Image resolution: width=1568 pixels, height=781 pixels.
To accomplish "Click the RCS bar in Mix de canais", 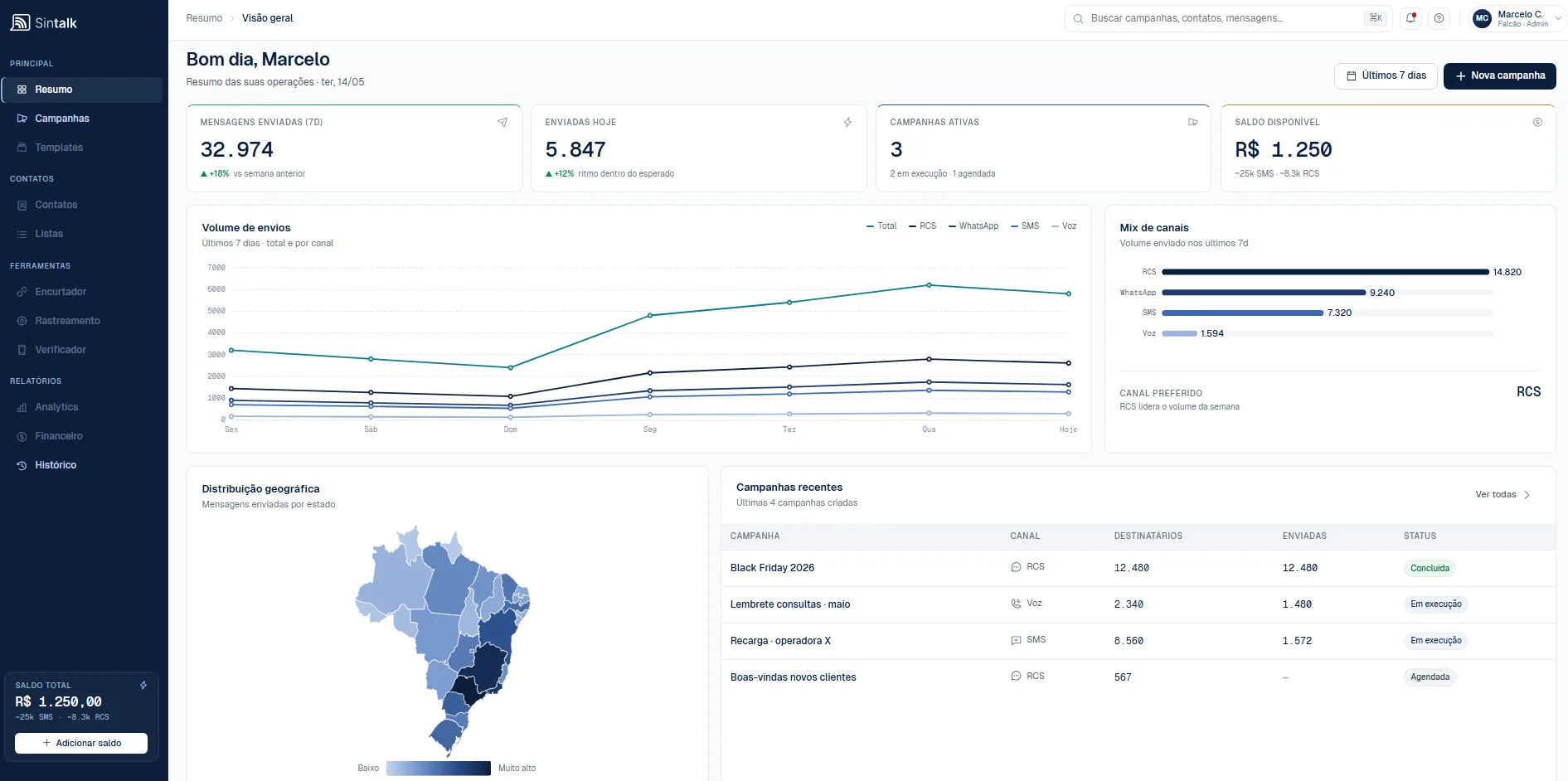I will (1325, 272).
